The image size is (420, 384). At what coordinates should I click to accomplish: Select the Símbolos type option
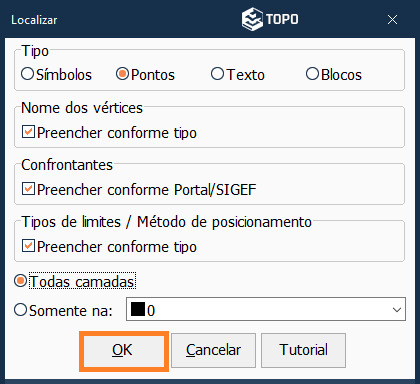tap(27, 74)
